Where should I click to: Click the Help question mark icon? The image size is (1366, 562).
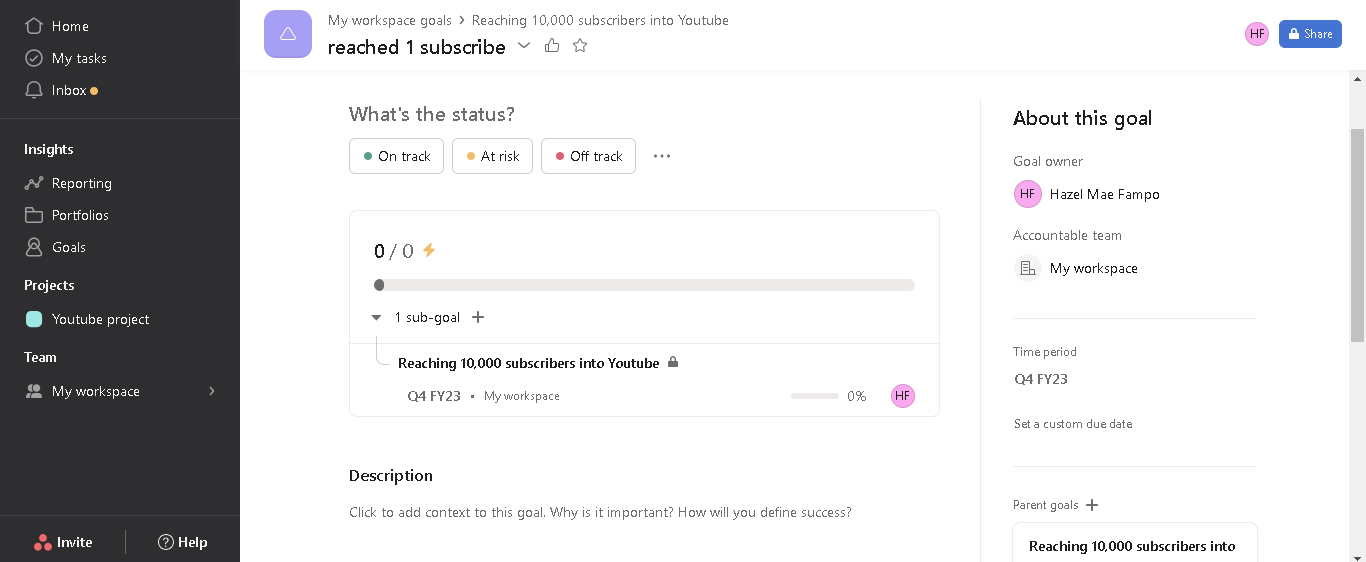pyautogui.click(x=166, y=542)
